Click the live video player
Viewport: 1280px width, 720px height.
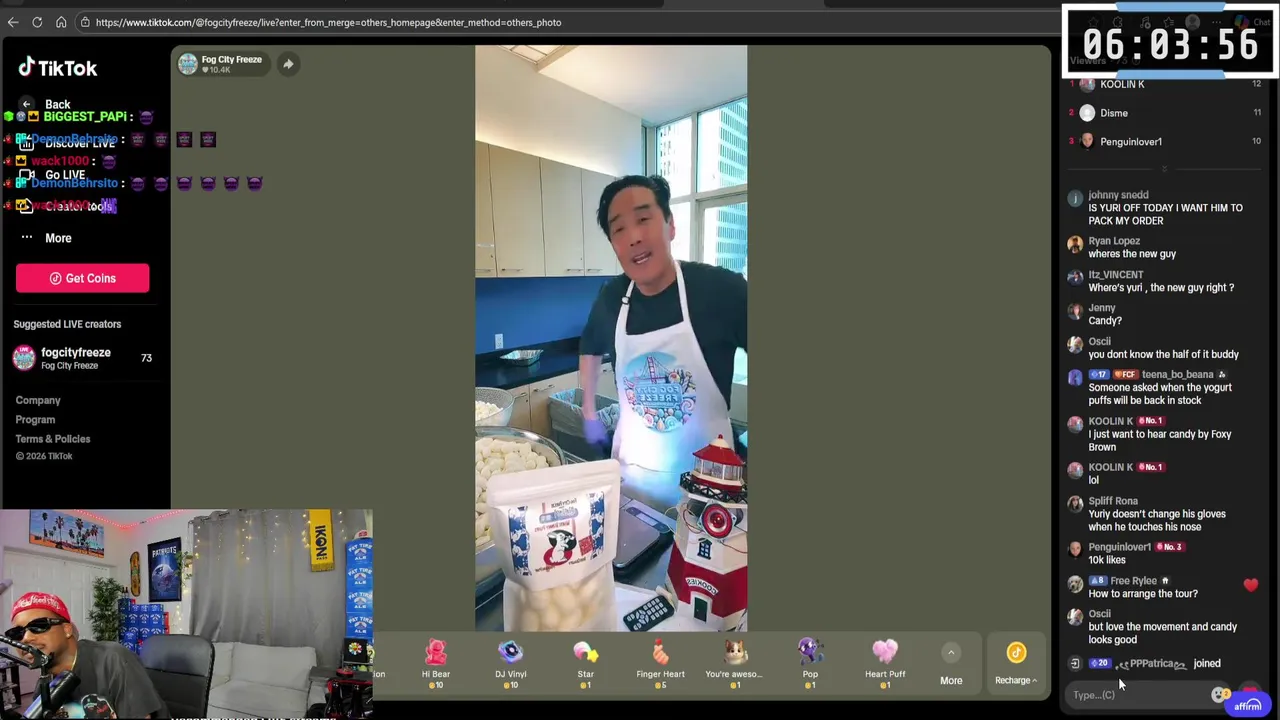tap(611, 338)
